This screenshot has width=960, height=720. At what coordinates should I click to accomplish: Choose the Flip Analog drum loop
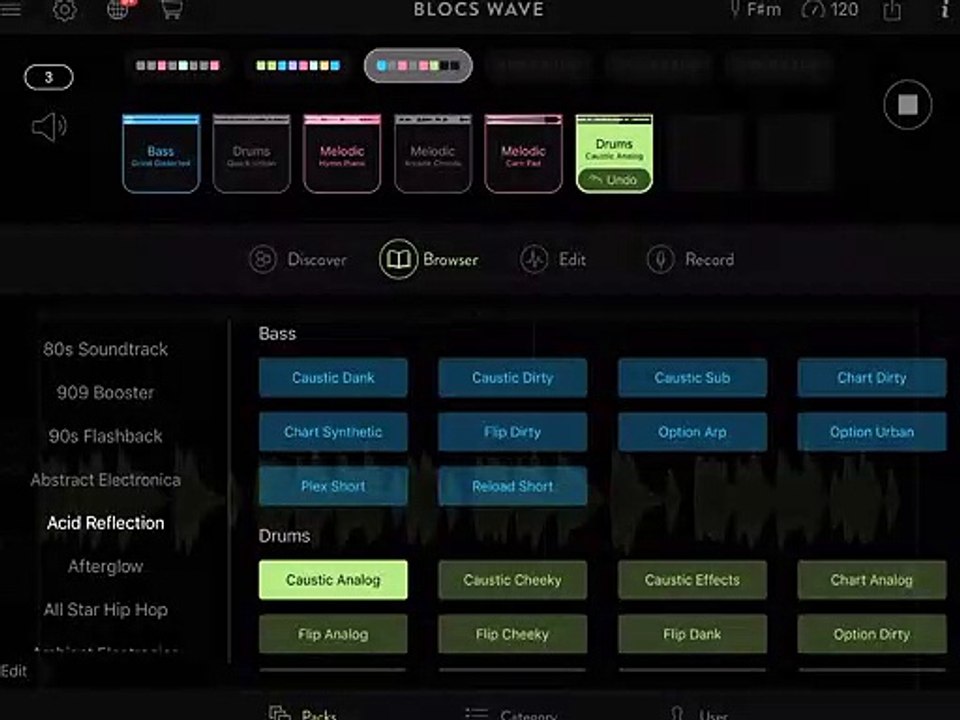333,634
